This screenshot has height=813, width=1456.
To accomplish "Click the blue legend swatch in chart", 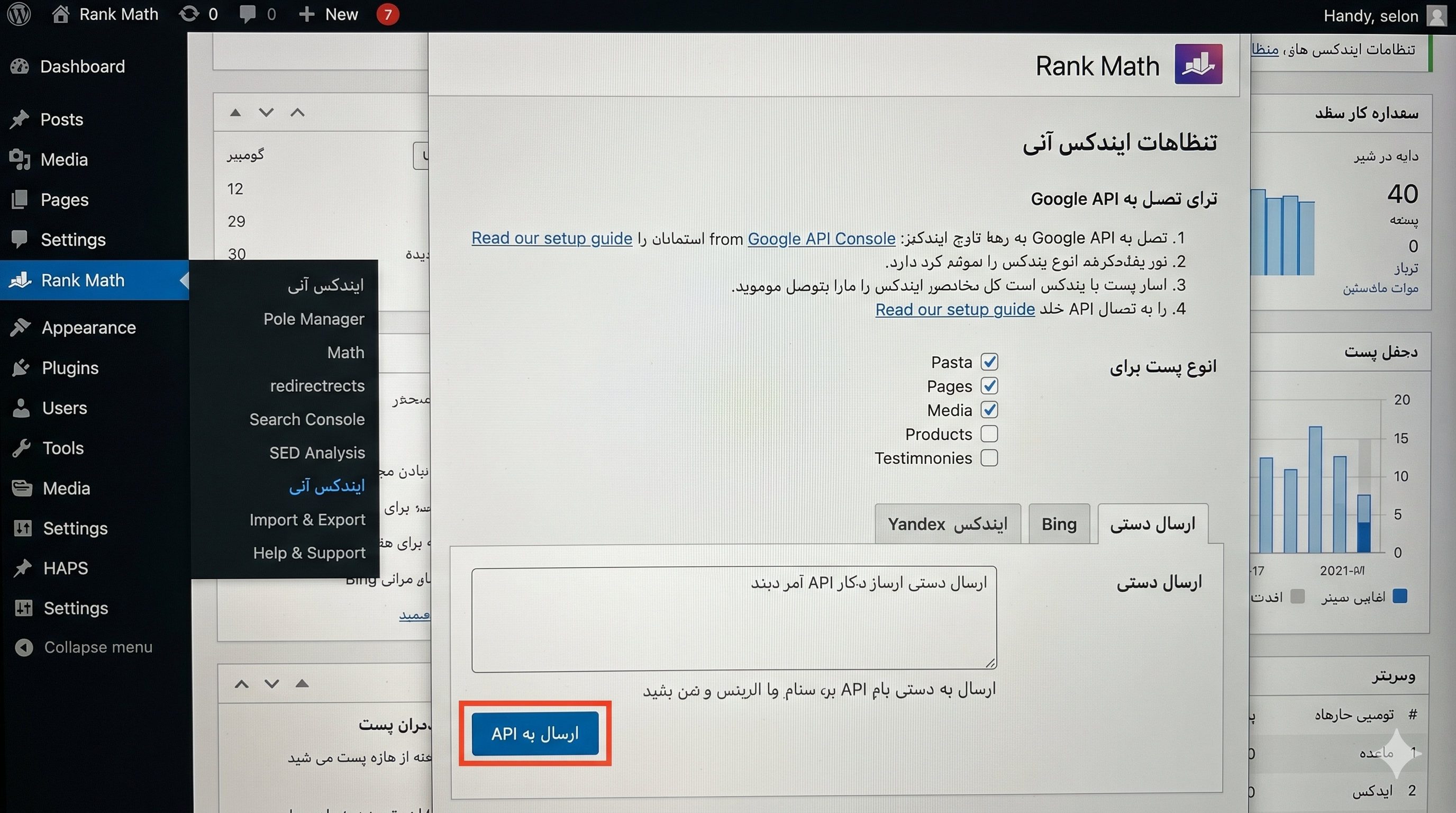I will (1400, 596).
